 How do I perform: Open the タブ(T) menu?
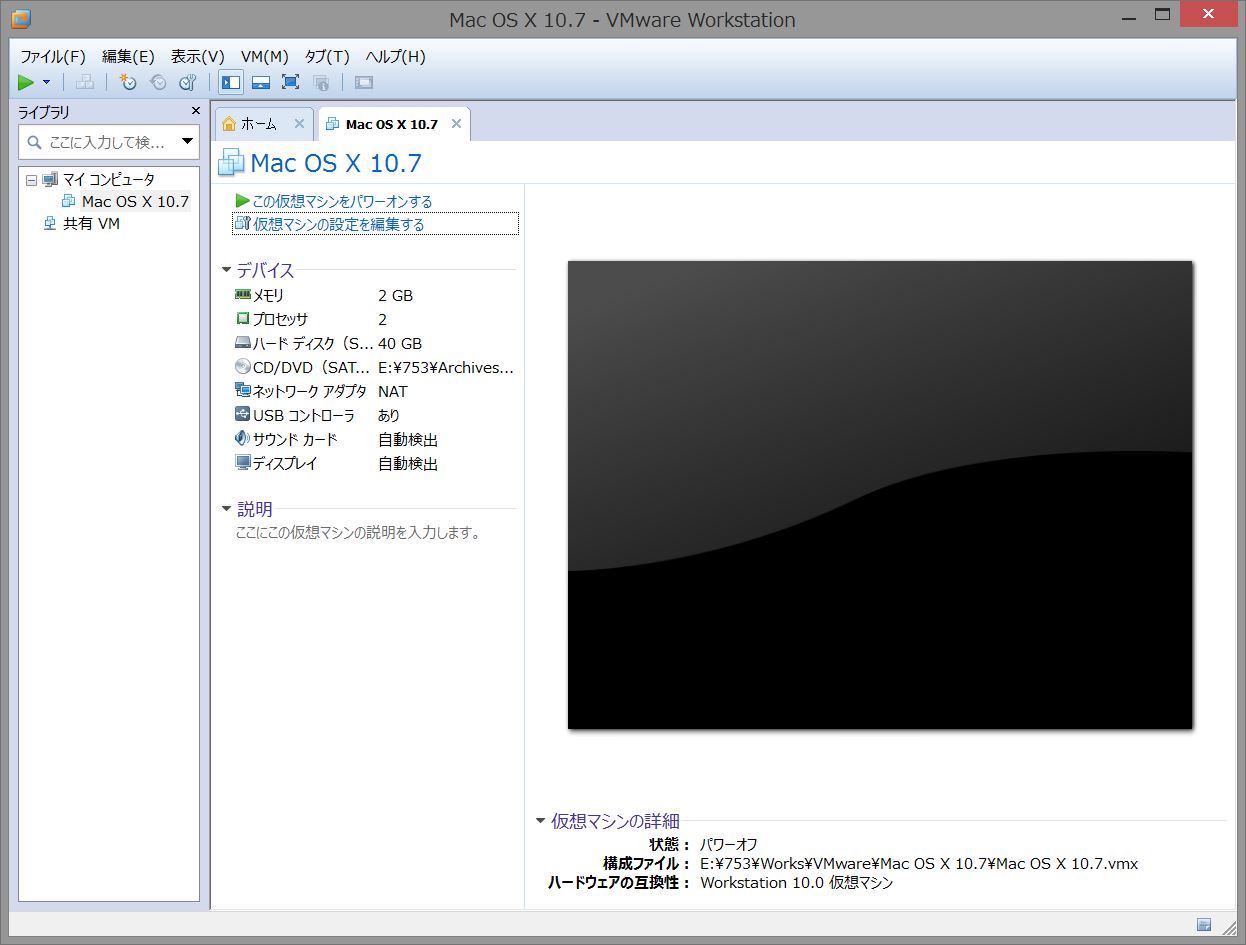pos(327,56)
